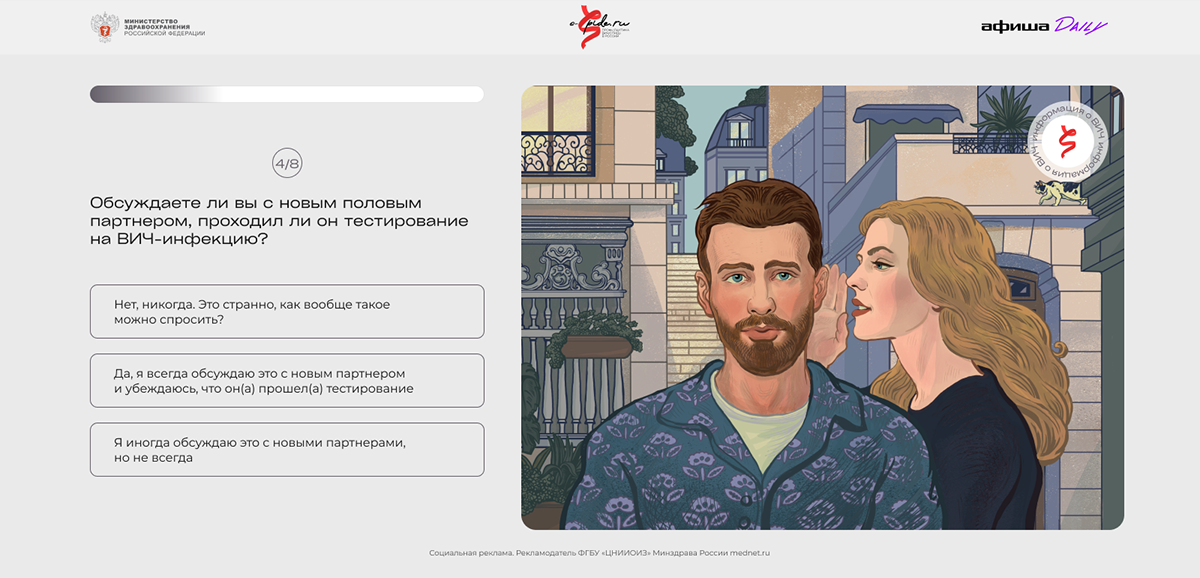Click the illustration of the man and woman

tap(822, 307)
